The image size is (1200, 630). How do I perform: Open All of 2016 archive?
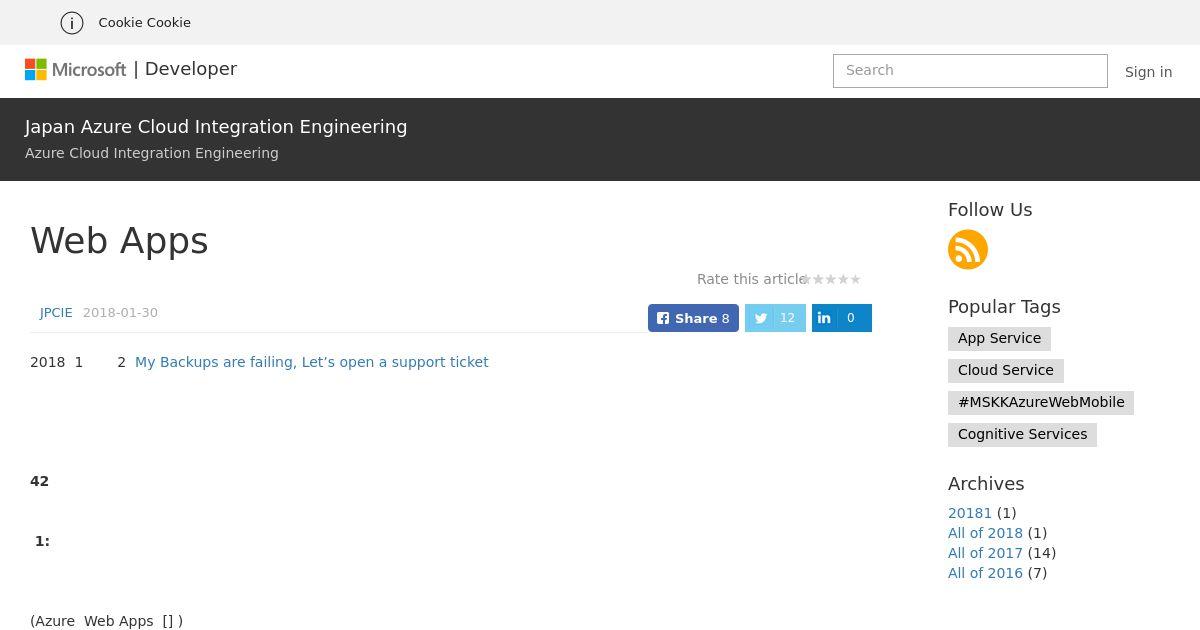pos(985,573)
